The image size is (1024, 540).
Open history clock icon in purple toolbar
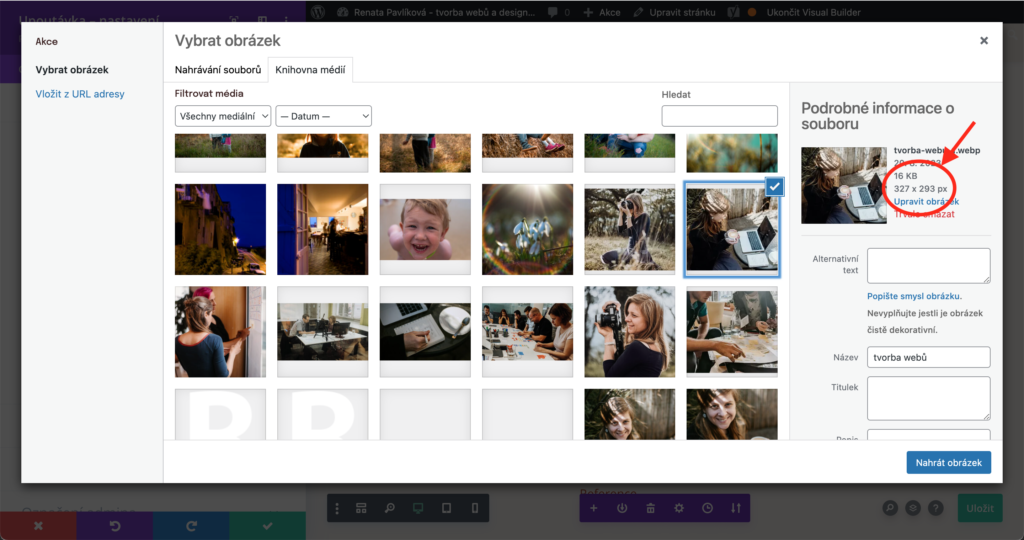point(707,508)
